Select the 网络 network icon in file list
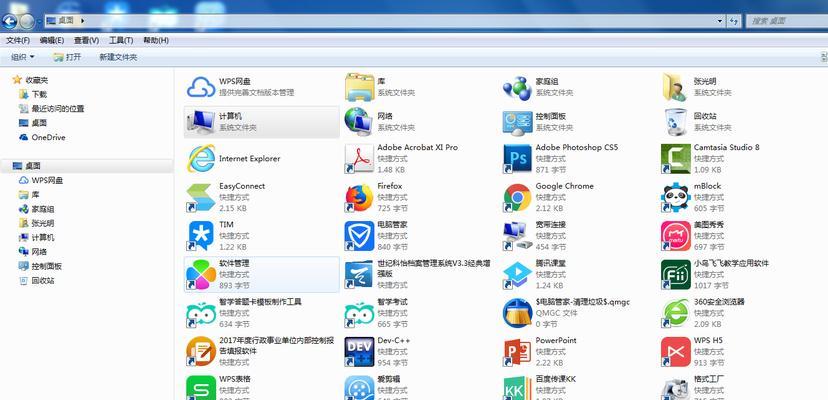Viewport: 828px width, 400px height. coord(359,122)
